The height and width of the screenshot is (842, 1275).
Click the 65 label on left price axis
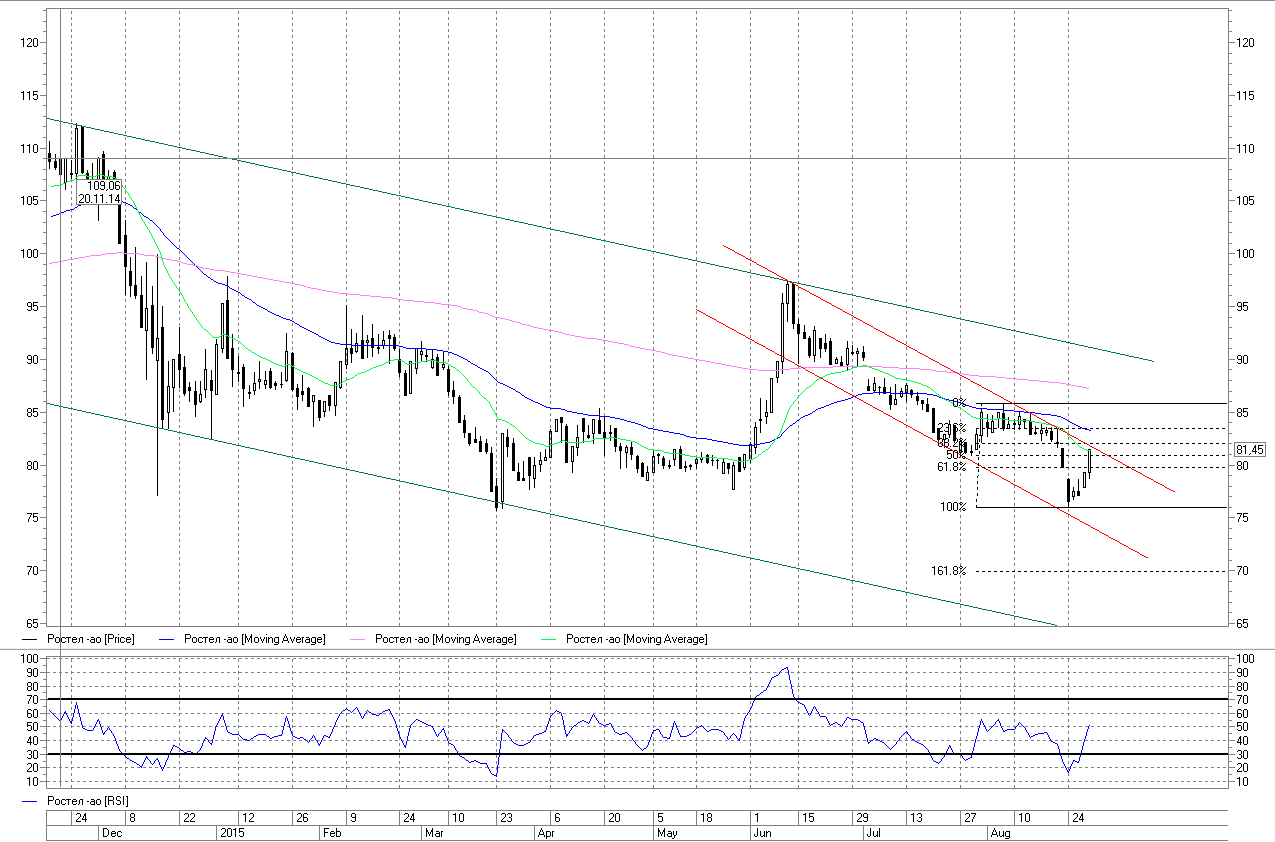28,624
